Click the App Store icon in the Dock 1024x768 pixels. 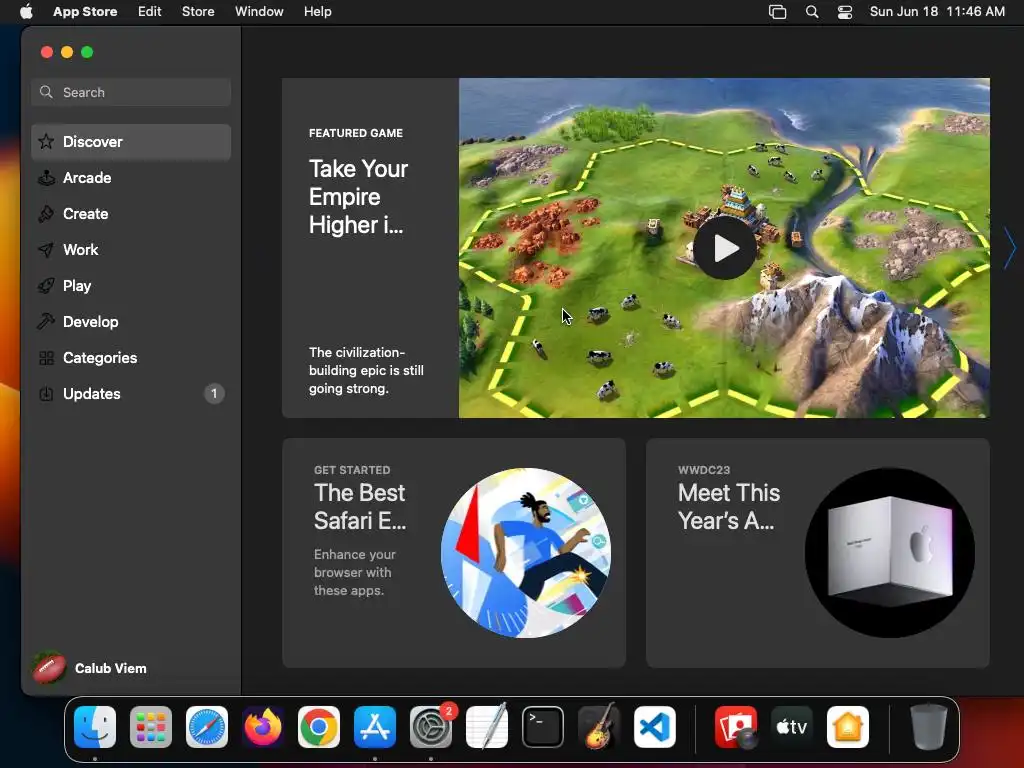pos(375,727)
